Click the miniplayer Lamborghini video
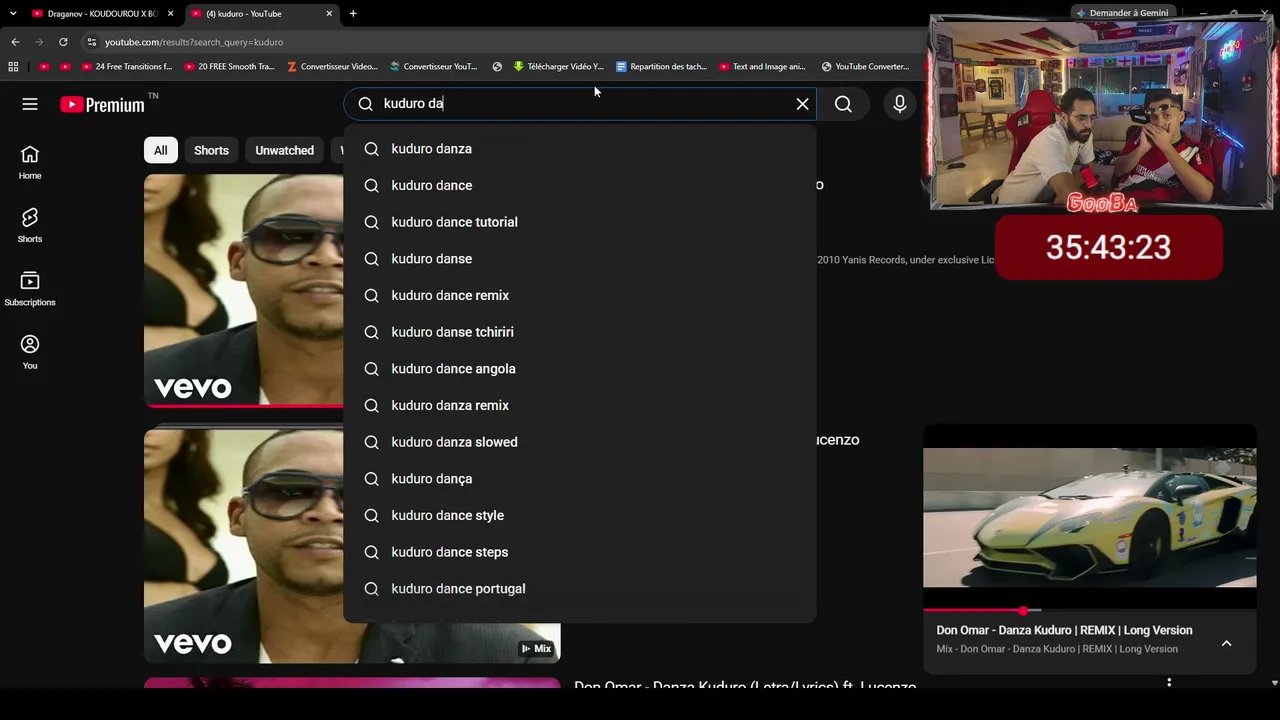This screenshot has width=1280, height=720. [x=1090, y=517]
